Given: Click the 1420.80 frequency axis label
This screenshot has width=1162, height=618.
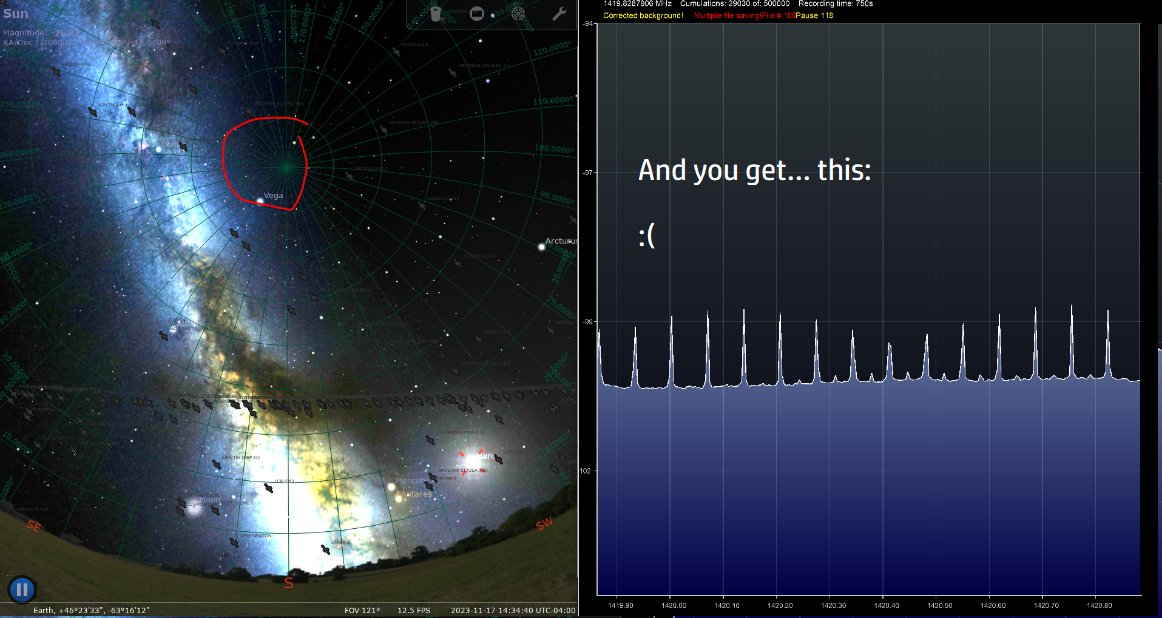Looking at the screenshot, I should (1099, 605).
